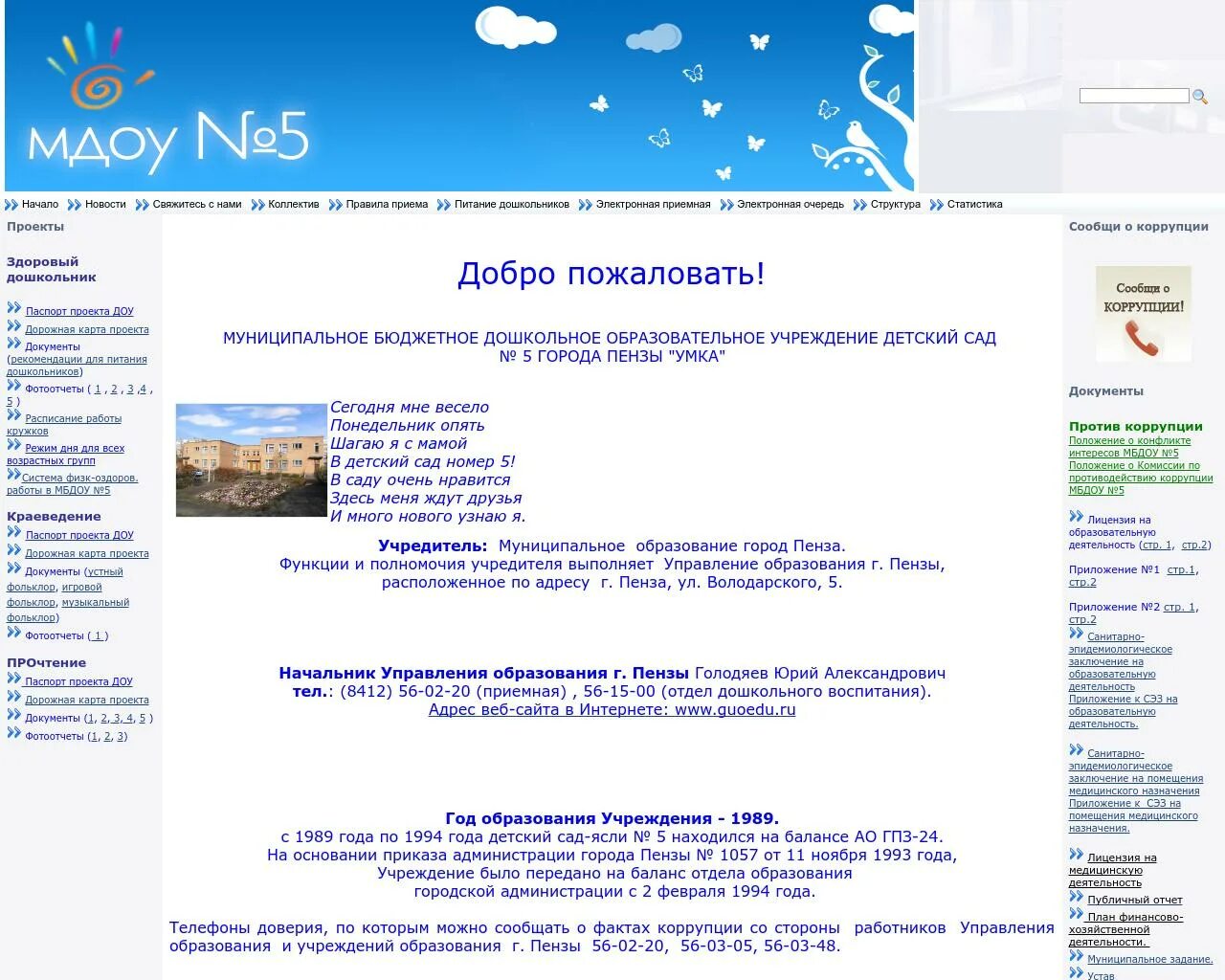The height and width of the screenshot is (980, 1225).
Task: Open Дорожная карта проекта under Краеведение
Action: coord(87,553)
